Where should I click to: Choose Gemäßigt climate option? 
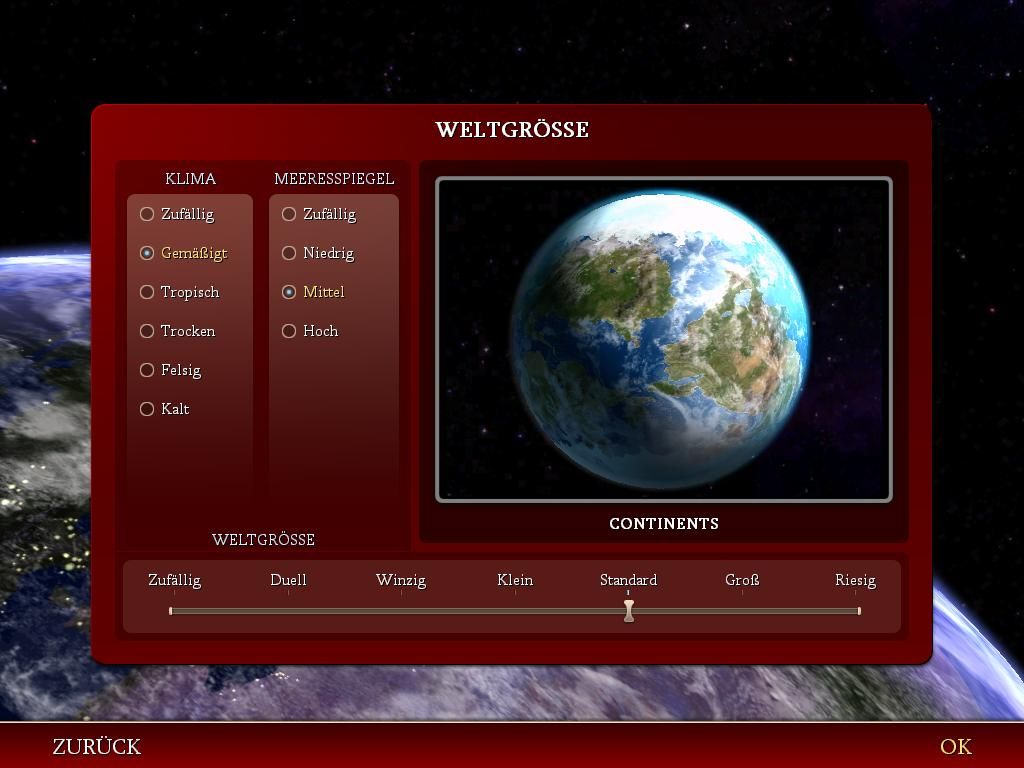(x=147, y=253)
